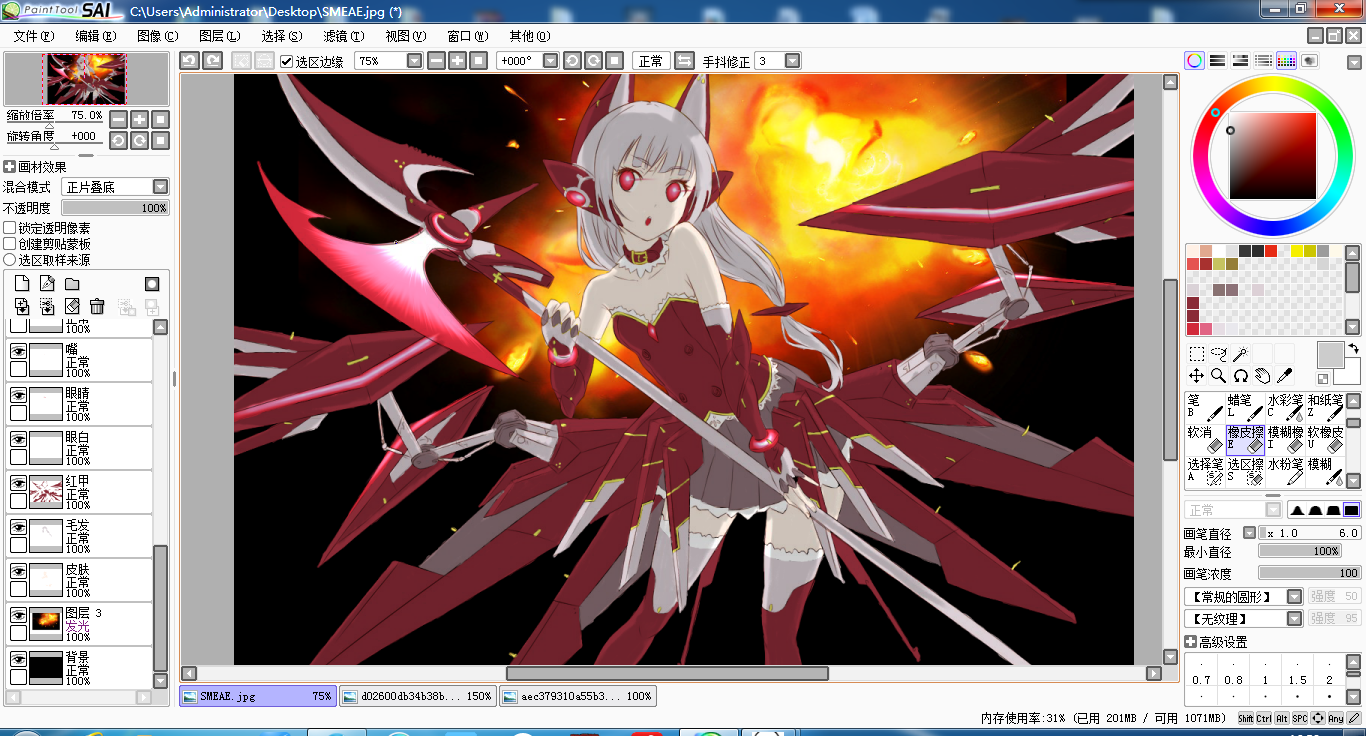The height and width of the screenshot is (736, 1366).
Task: Pick the red swatch in palette
Action: coord(1271,251)
